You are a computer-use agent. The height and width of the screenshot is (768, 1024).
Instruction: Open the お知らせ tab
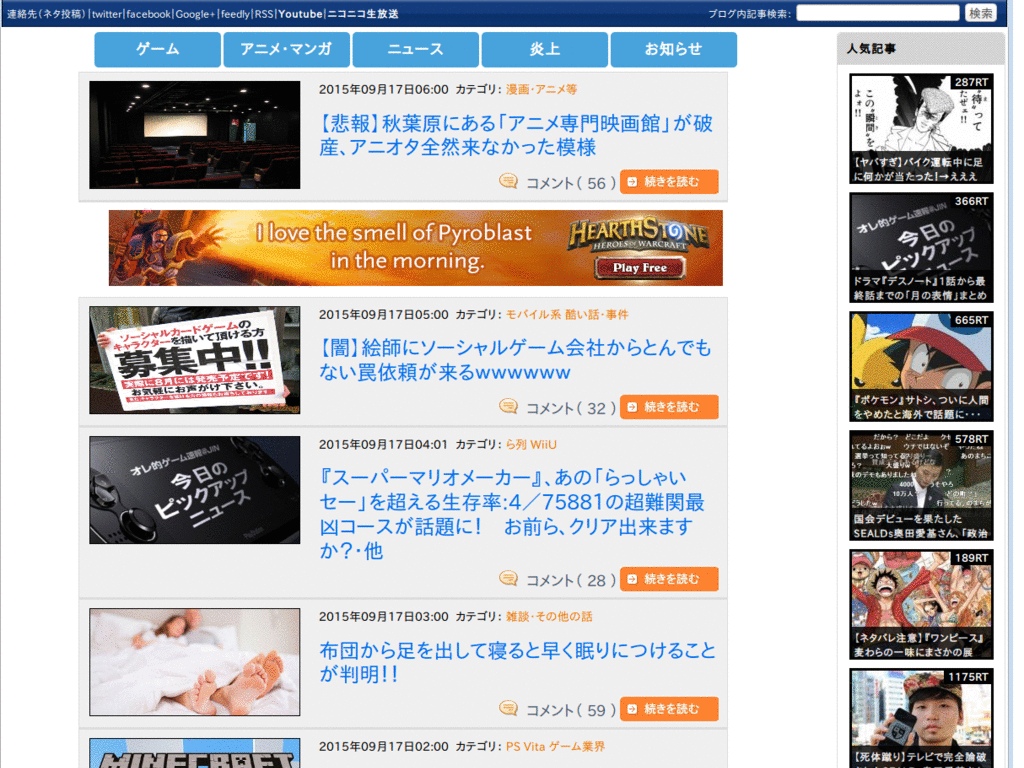(x=673, y=50)
